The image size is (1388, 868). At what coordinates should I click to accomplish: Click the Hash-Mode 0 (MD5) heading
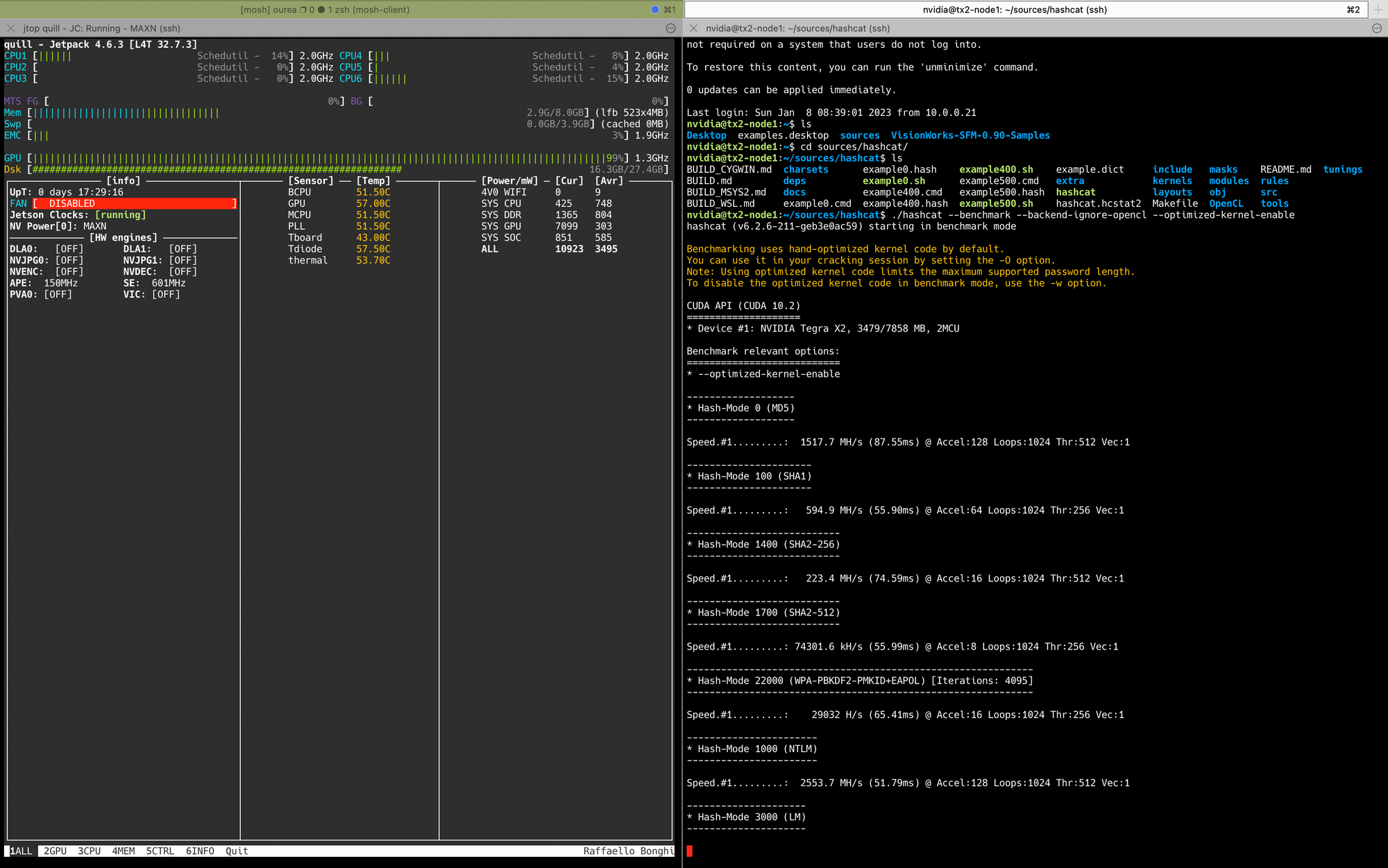(740, 408)
